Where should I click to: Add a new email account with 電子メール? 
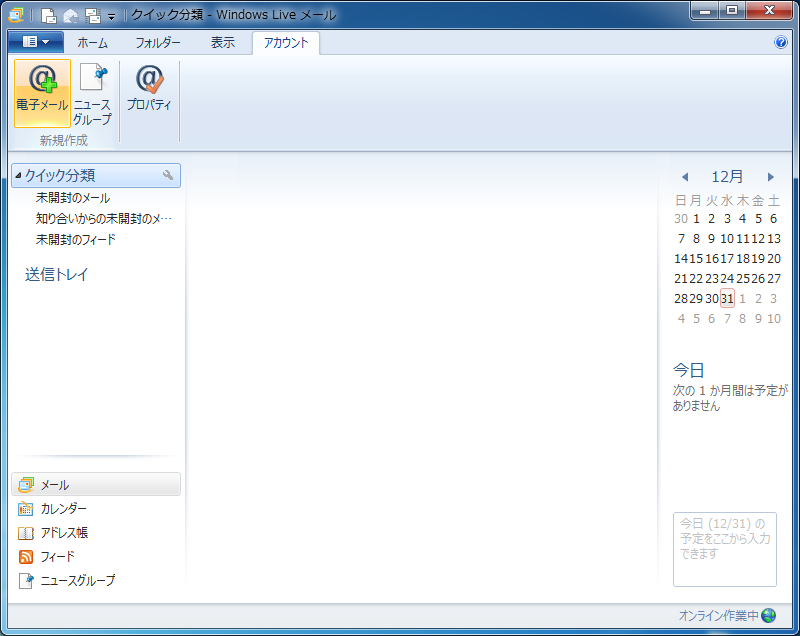(x=42, y=93)
